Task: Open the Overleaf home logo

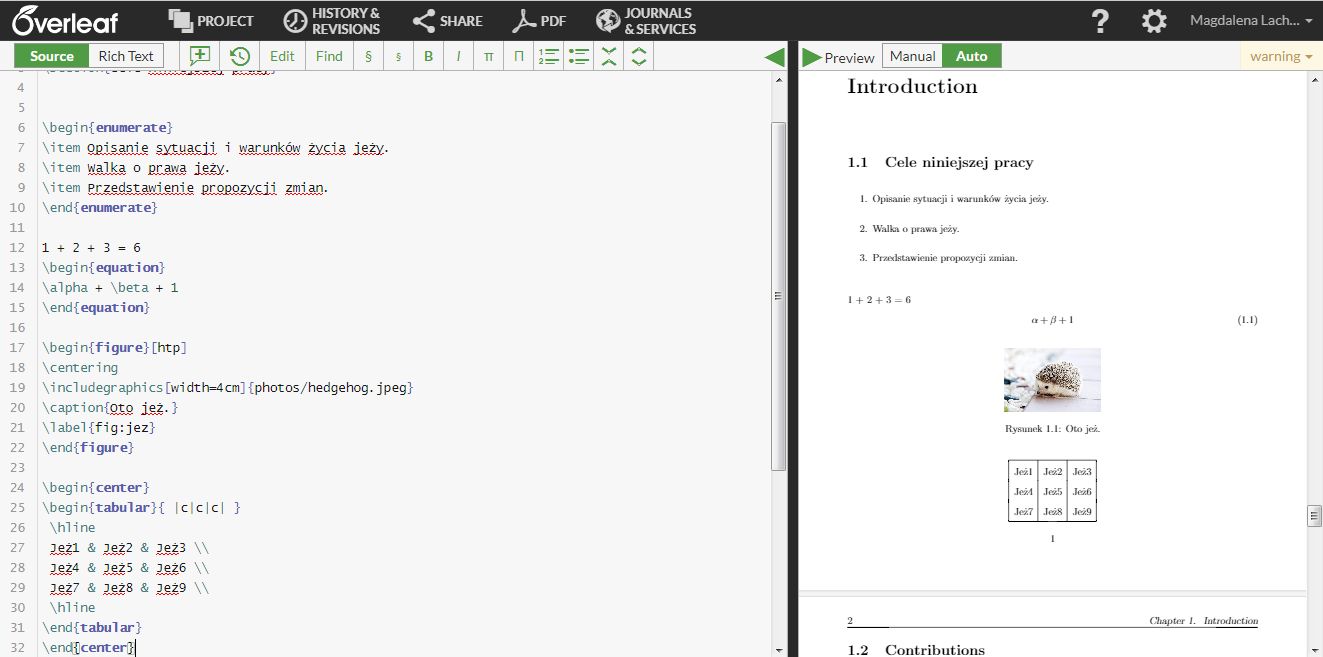Action: click(x=67, y=20)
